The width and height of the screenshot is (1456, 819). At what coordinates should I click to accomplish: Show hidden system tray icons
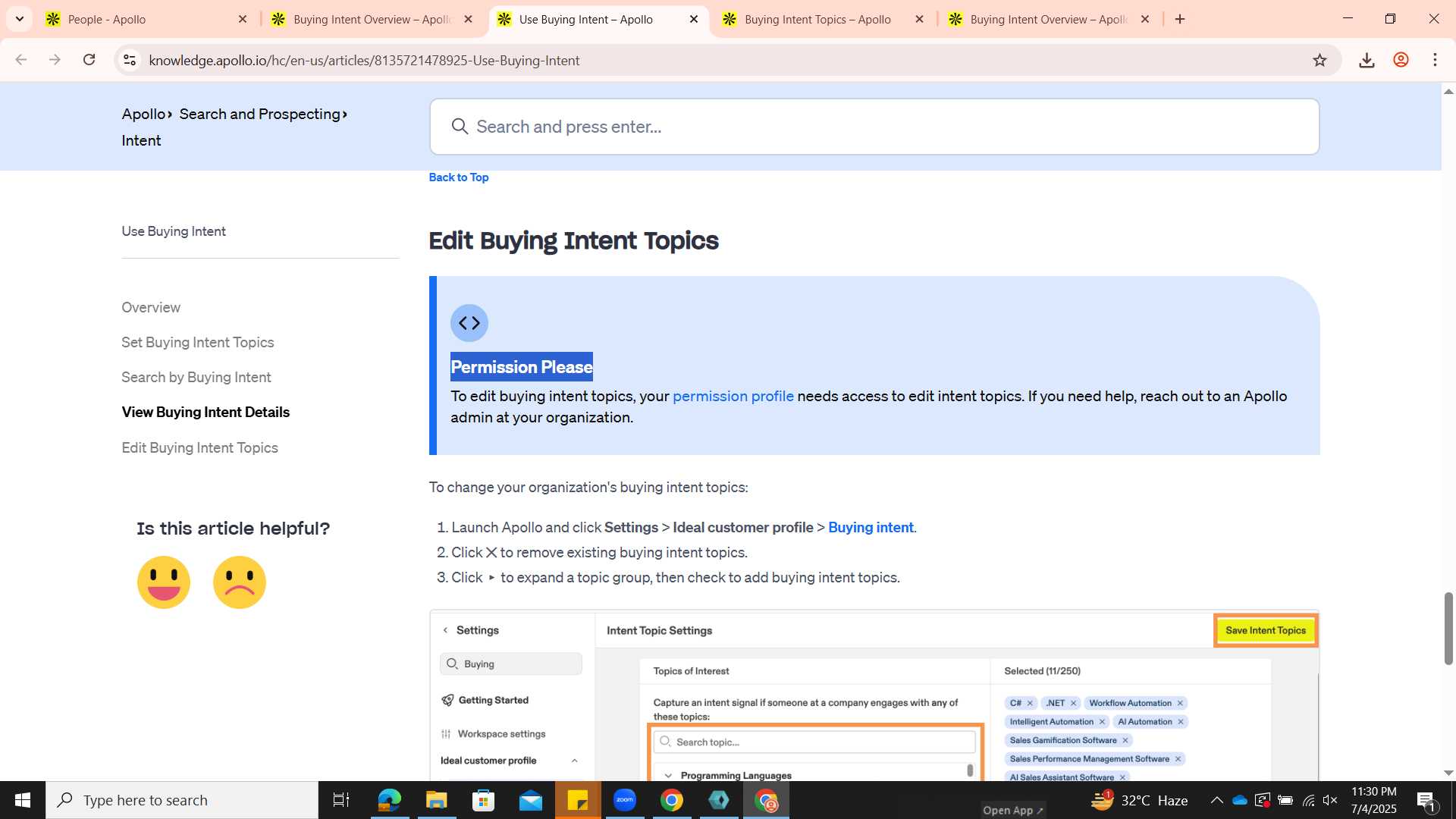coord(1216,800)
